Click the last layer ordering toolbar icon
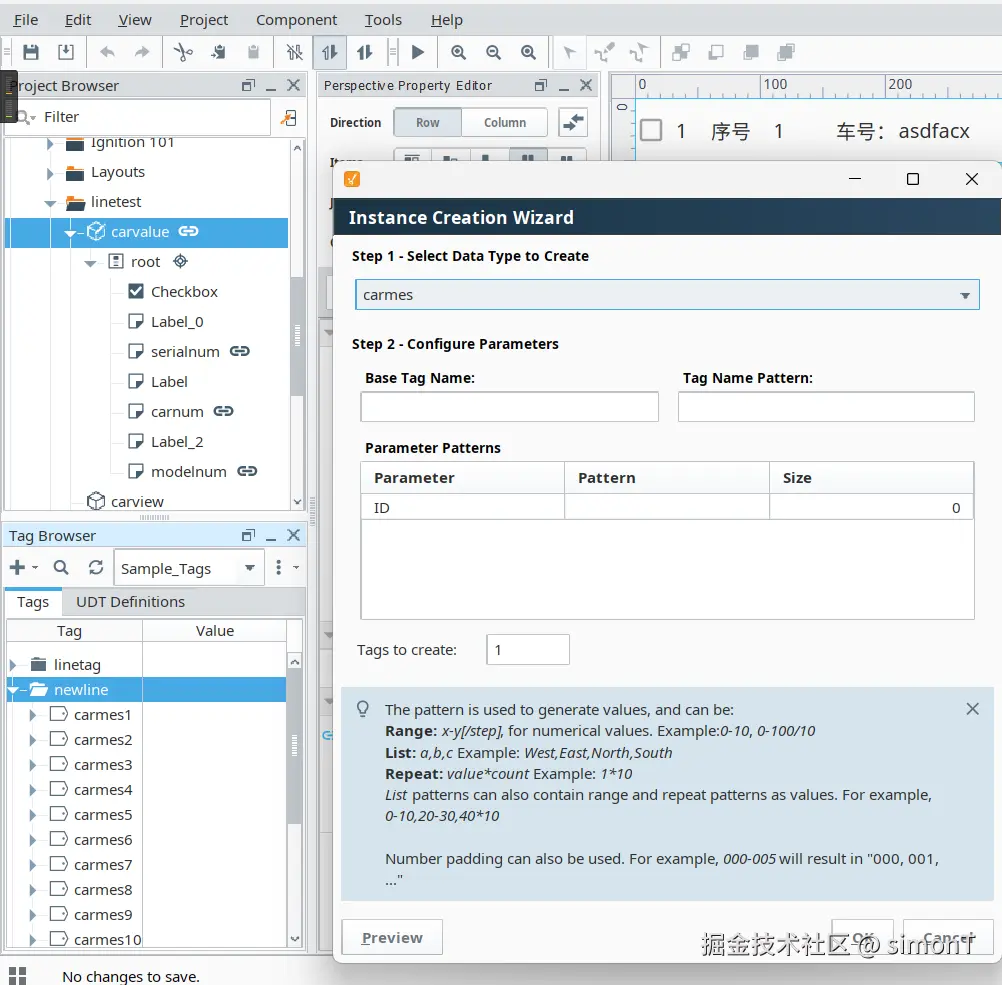 (786, 52)
